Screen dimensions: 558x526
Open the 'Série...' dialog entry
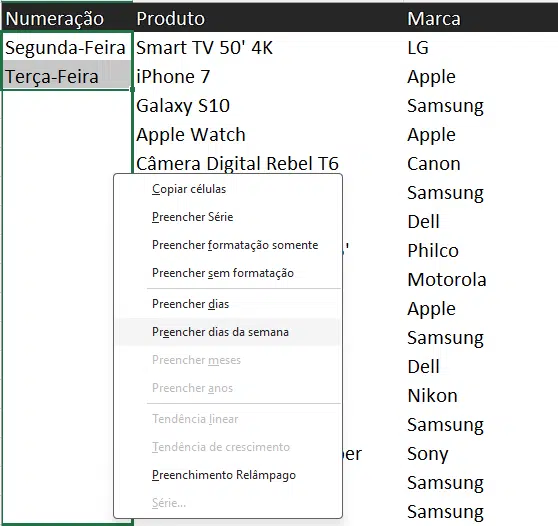coord(228,503)
